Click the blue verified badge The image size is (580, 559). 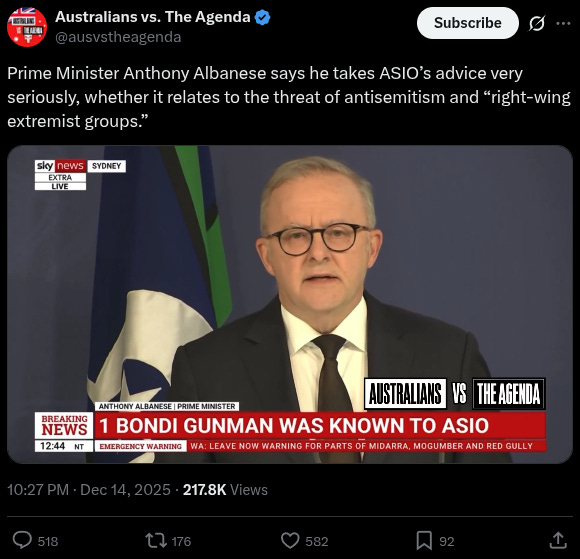[263, 17]
